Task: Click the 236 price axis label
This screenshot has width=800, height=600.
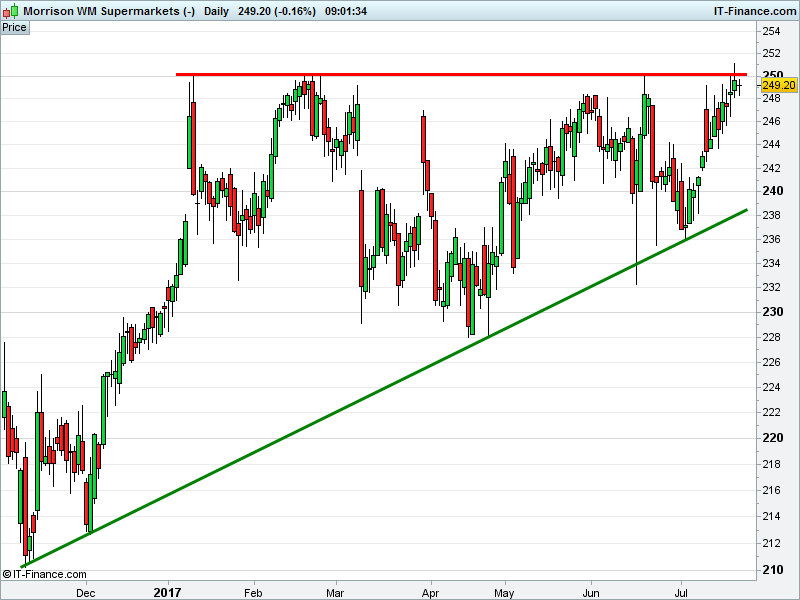Action: click(x=771, y=239)
